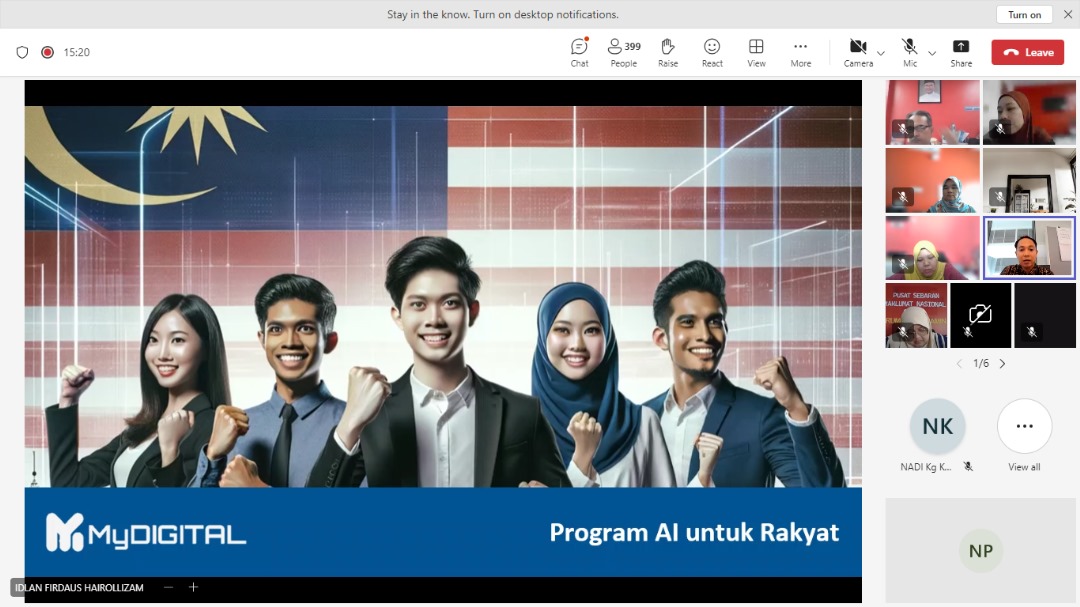This screenshot has height=607, width=1080.
Task: Open the More actions menu
Action: click(x=800, y=52)
